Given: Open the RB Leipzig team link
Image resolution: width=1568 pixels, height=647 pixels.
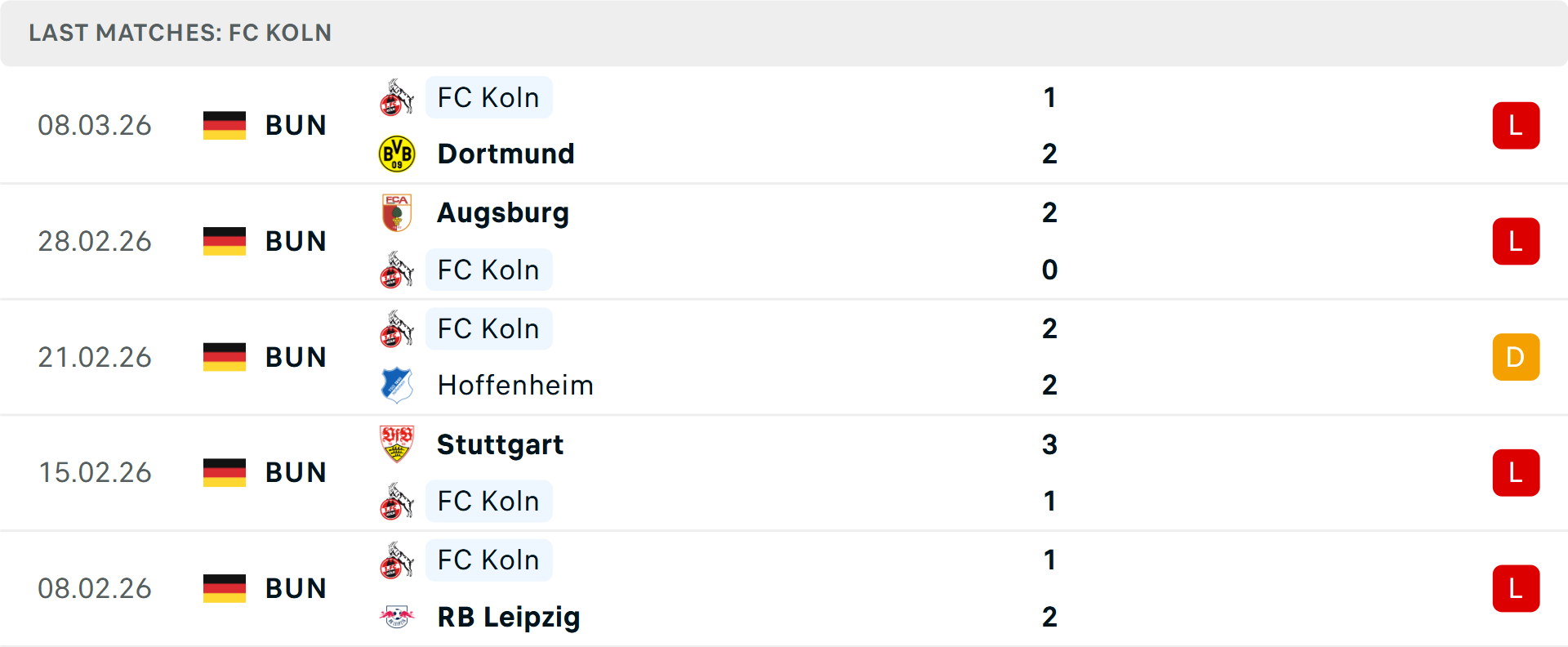Looking at the screenshot, I should pyautogui.click(x=509, y=617).
